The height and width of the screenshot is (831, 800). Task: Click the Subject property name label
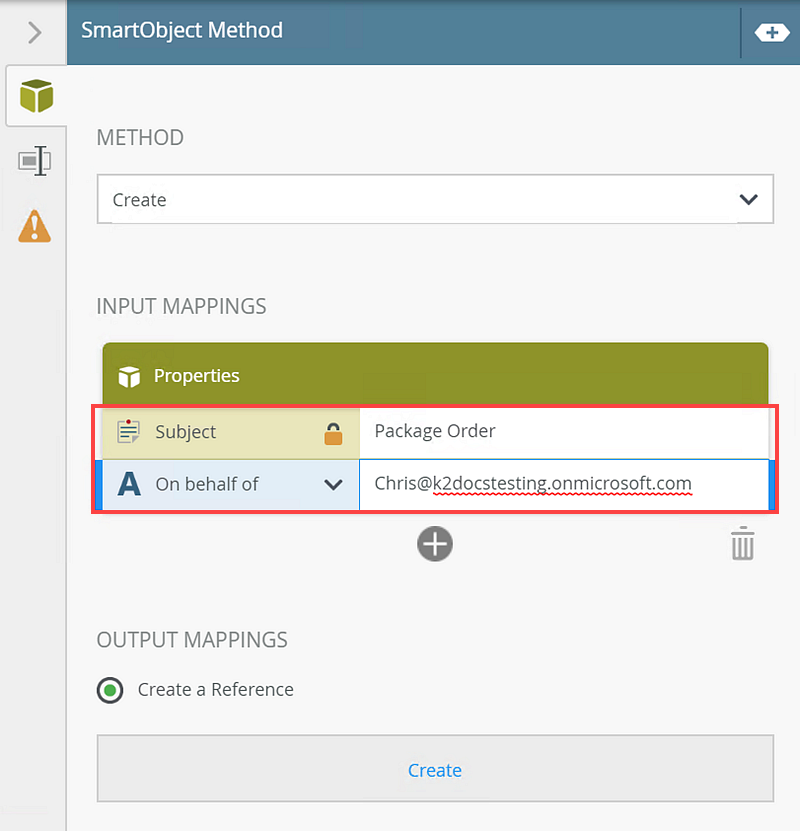click(x=186, y=432)
